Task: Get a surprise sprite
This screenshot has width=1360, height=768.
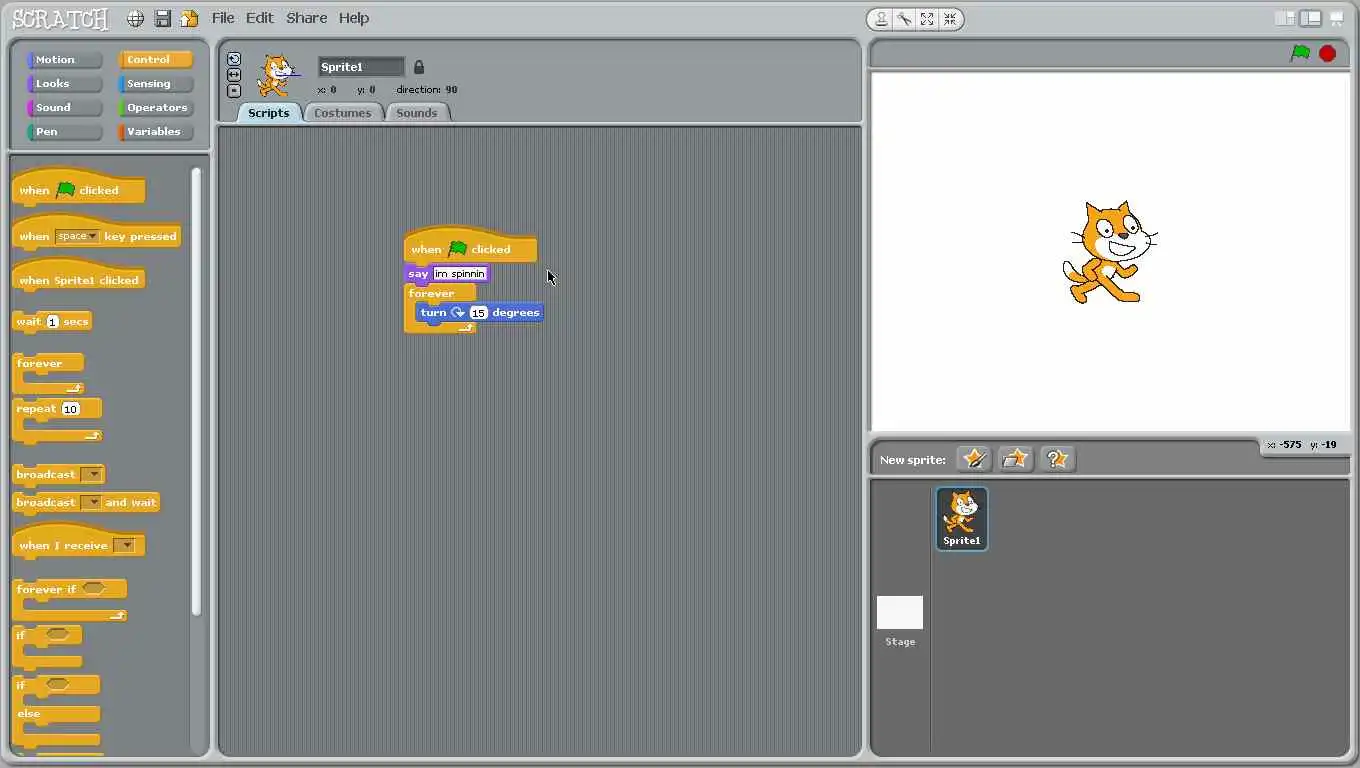Action: pos(1057,459)
